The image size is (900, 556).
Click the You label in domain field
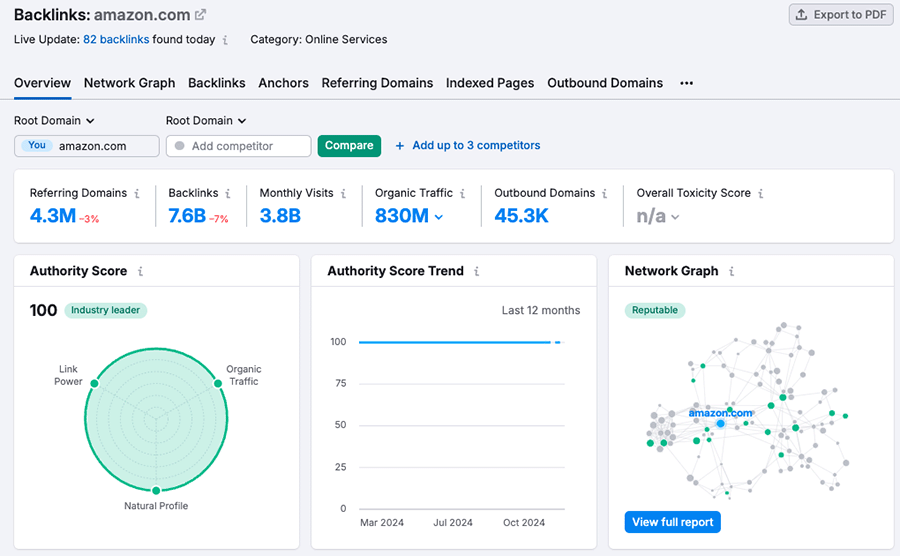pyautogui.click(x=37, y=145)
